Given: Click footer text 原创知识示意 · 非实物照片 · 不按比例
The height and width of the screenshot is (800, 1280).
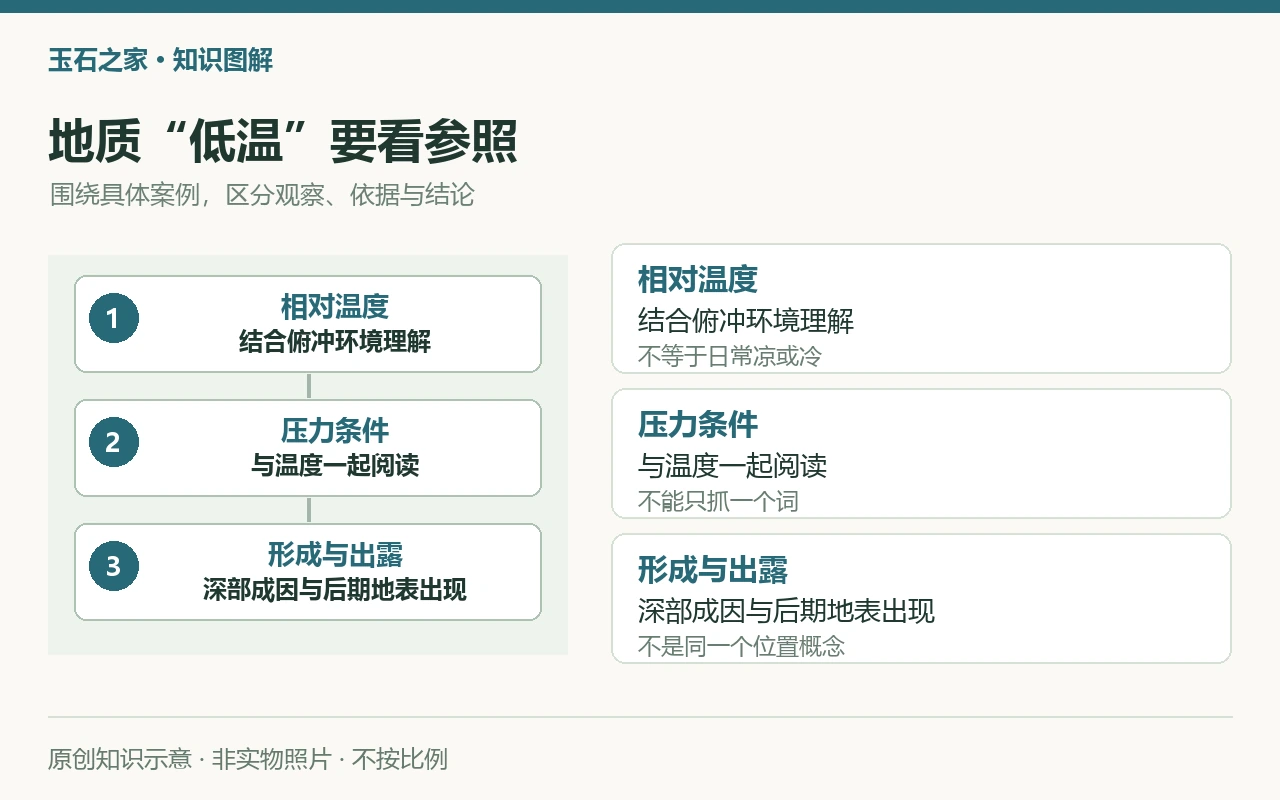Looking at the screenshot, I should coord(248,759).
